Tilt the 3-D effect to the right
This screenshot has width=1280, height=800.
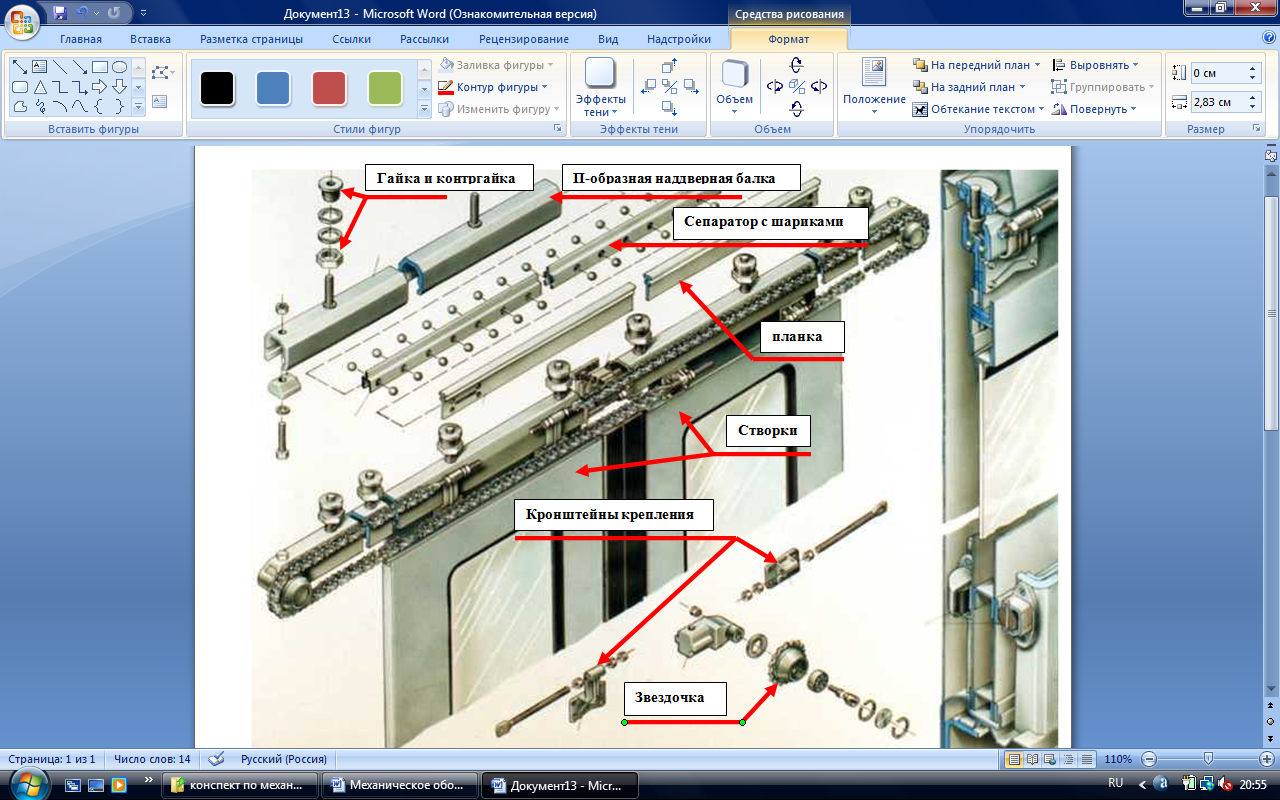point(819,87)
